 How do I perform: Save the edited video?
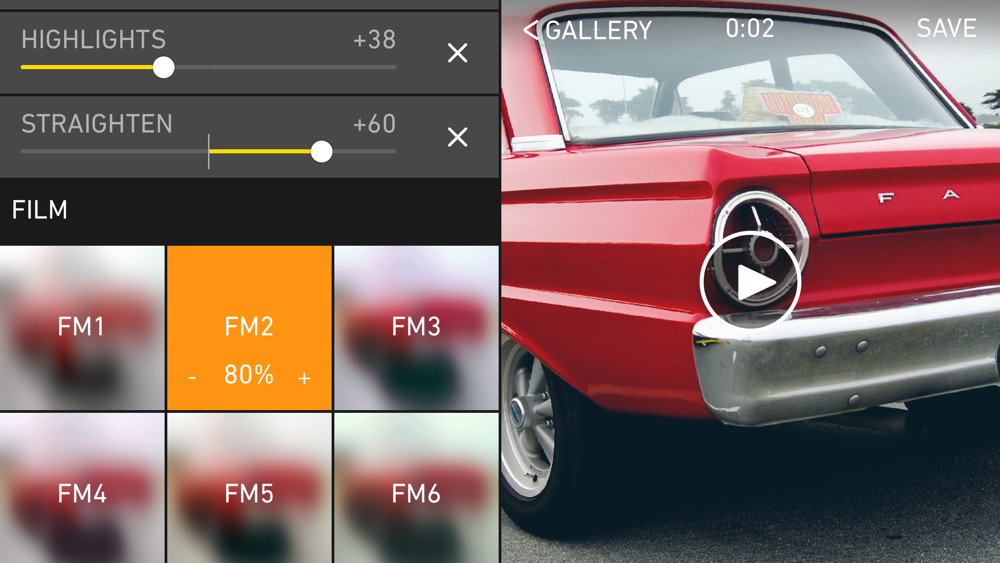[x=946, y=28]
